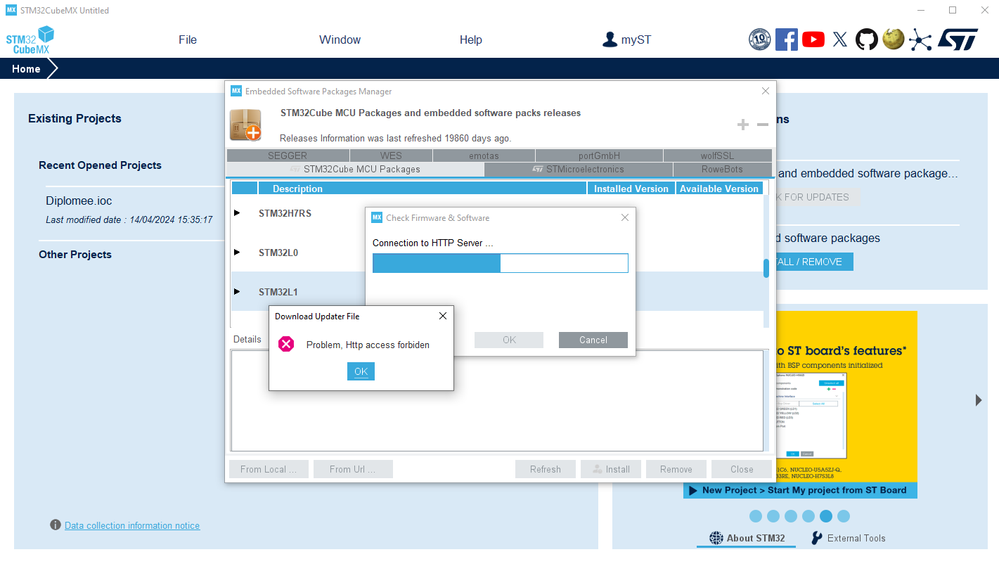Open the GitHub icon in top bar
This screenshot has height=562, width=999.
click(866, 40)
